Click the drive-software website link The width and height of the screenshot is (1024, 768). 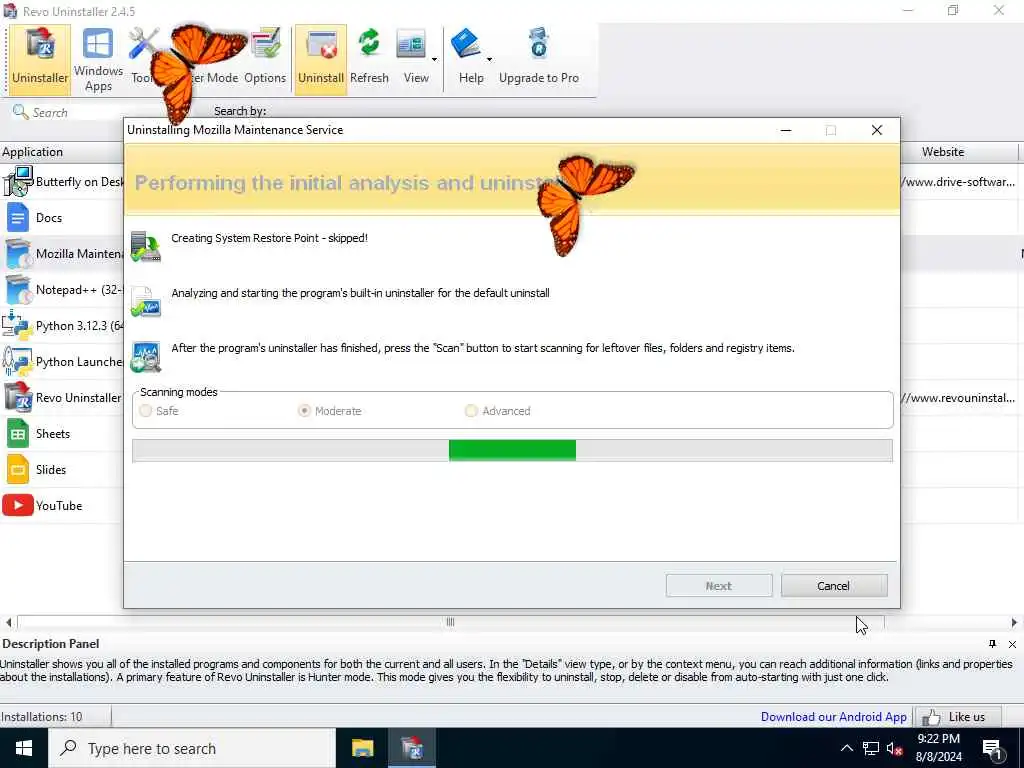(958, 182)
